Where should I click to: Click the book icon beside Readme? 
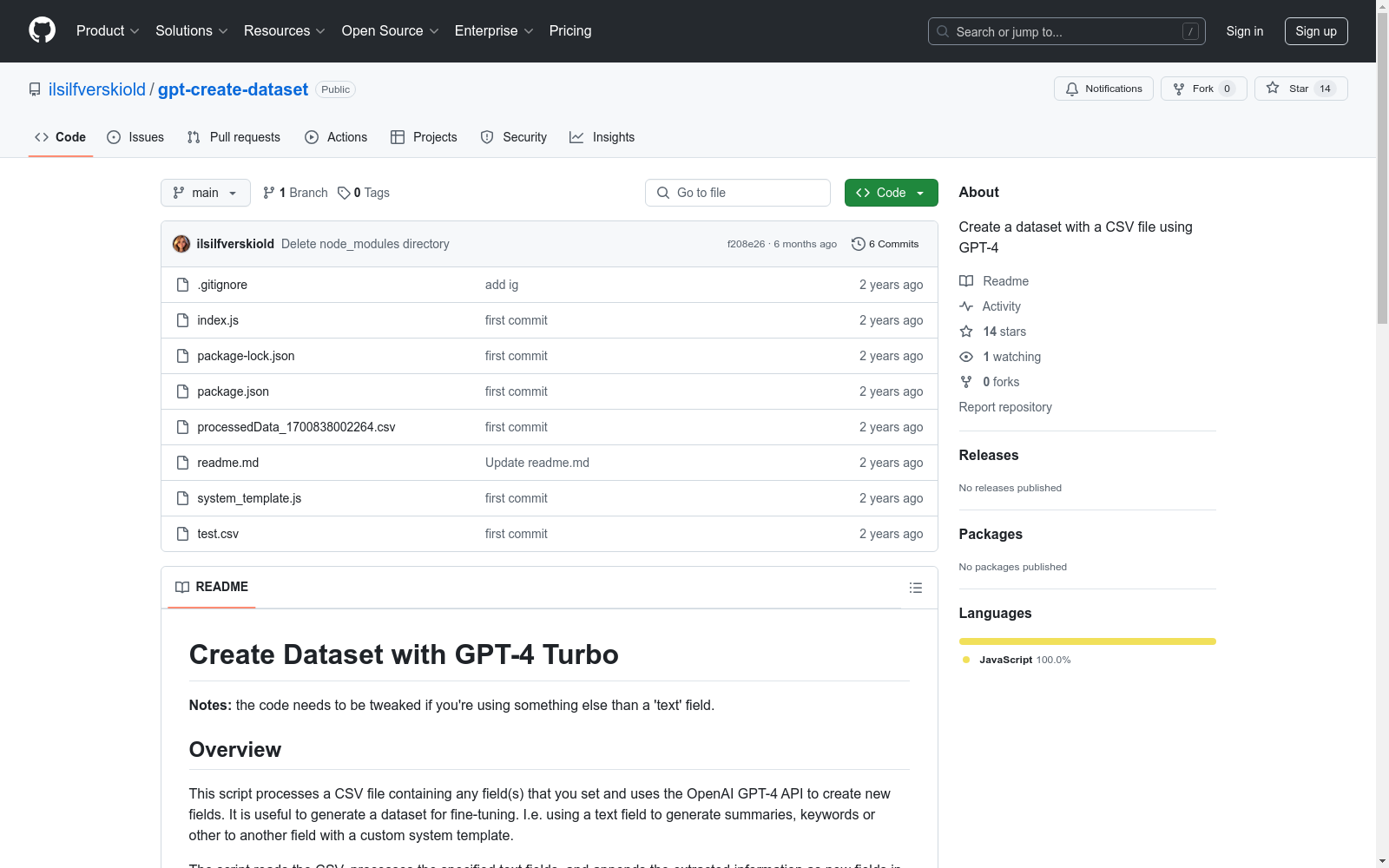pos(966,281)
